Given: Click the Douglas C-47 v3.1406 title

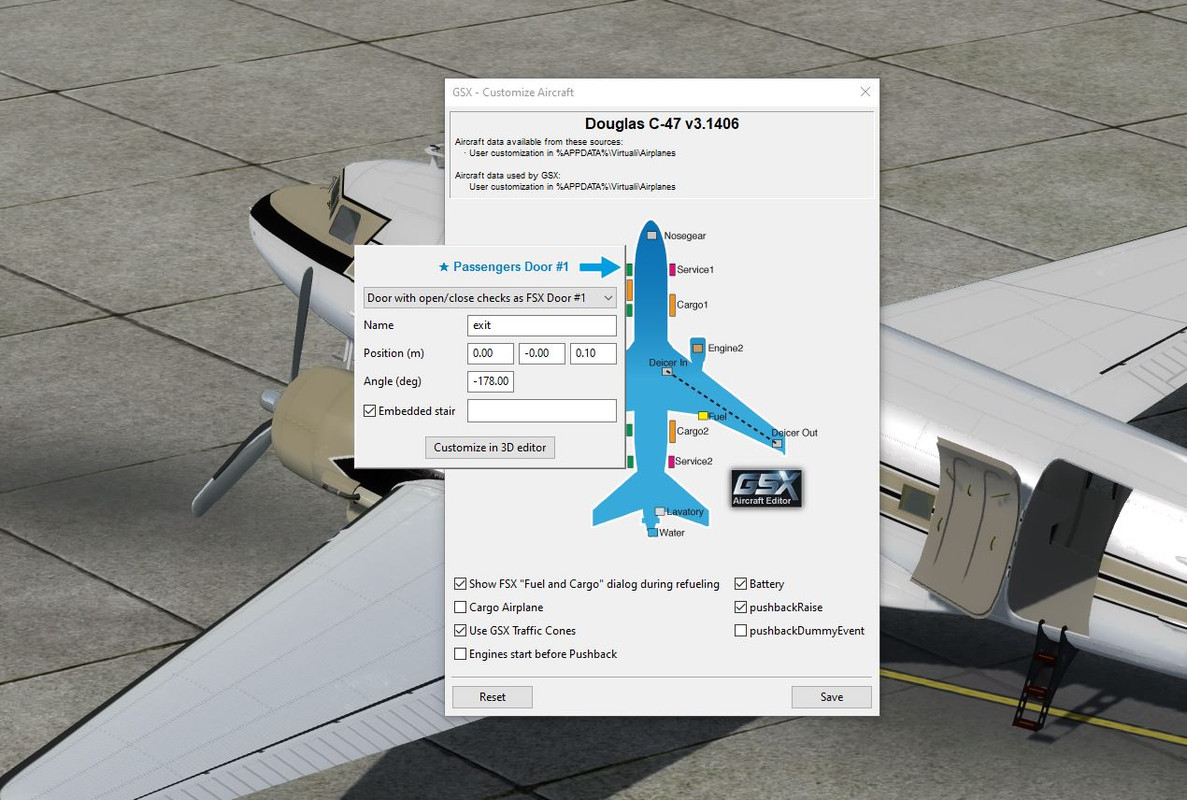Looking at the screenshot, I should [x=662, y=123].
